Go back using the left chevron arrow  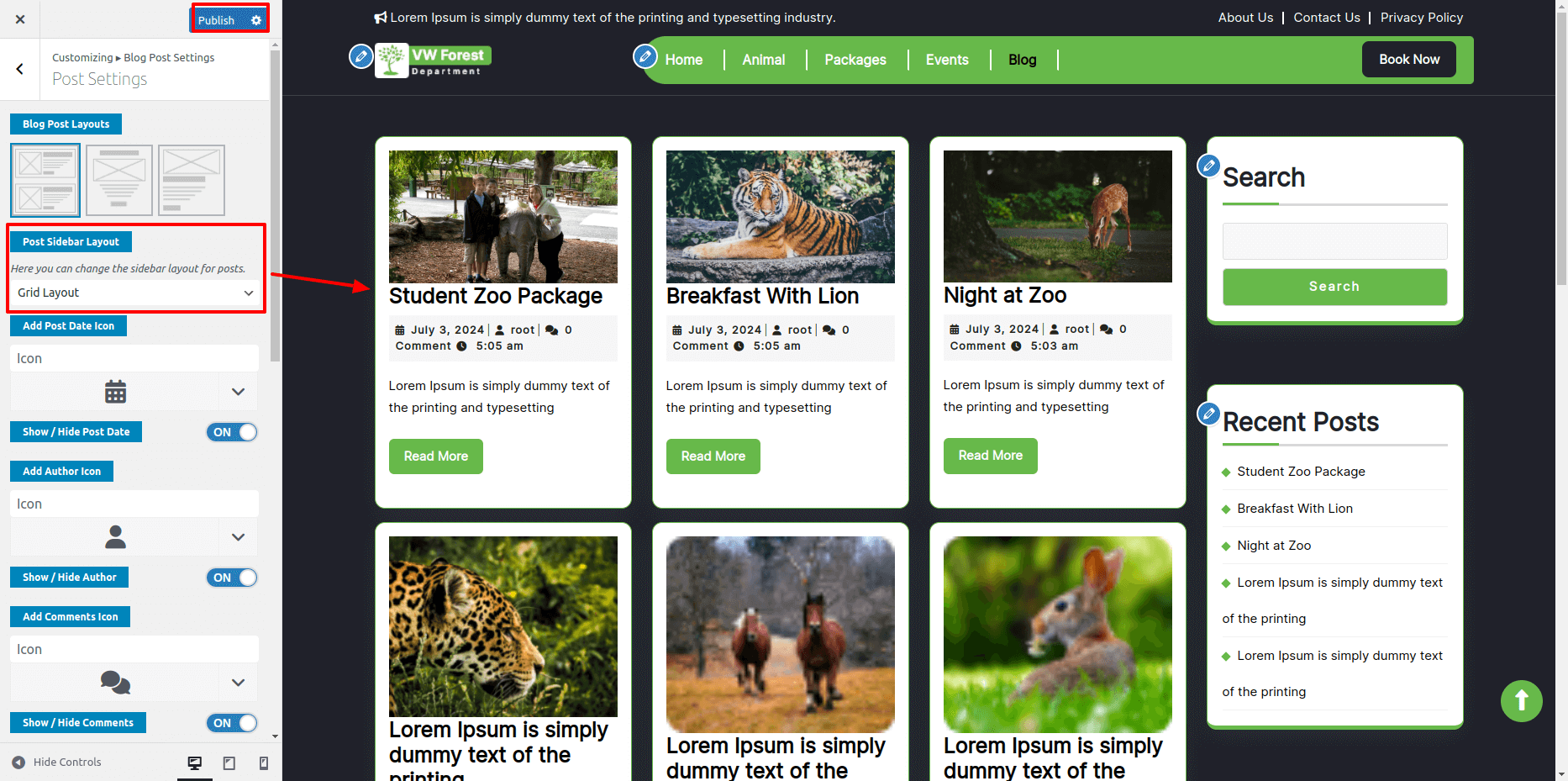point(20,69)
